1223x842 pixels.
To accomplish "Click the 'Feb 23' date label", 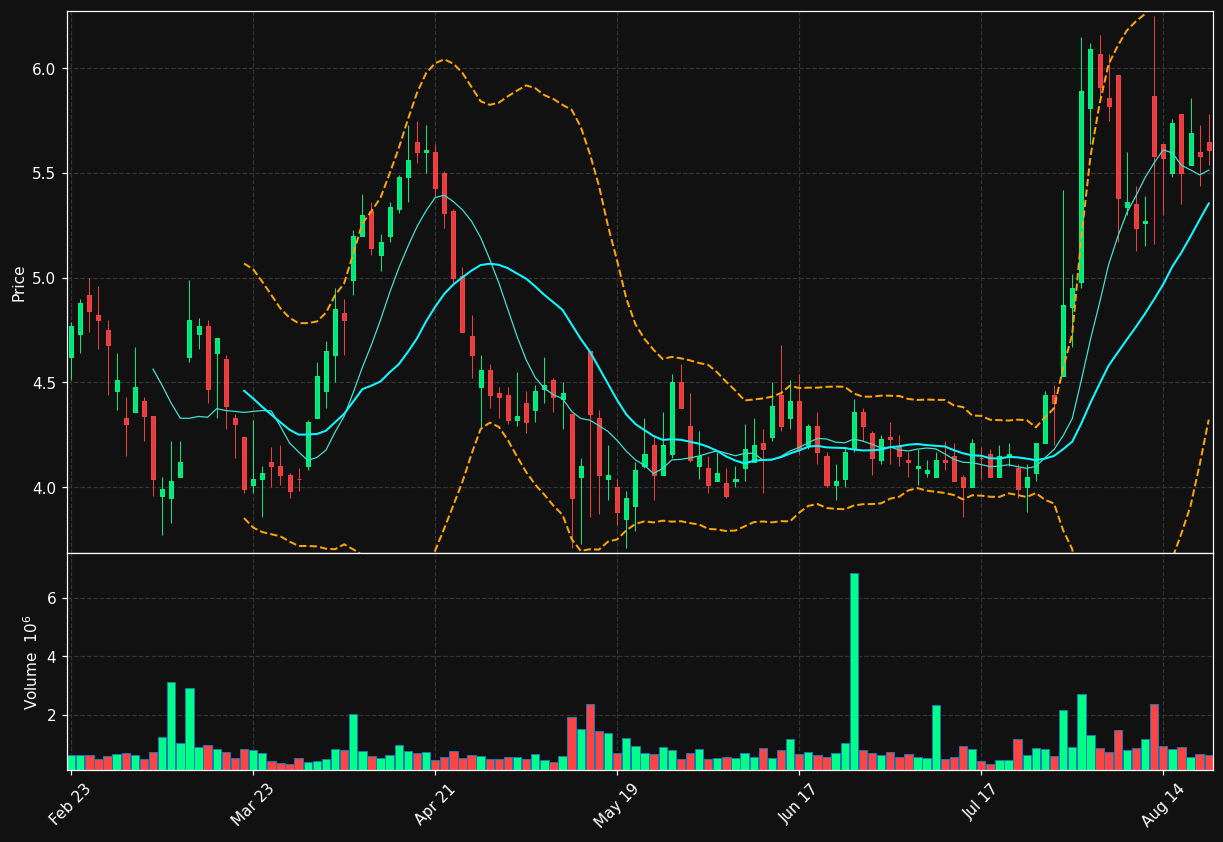I will [69, 803].
